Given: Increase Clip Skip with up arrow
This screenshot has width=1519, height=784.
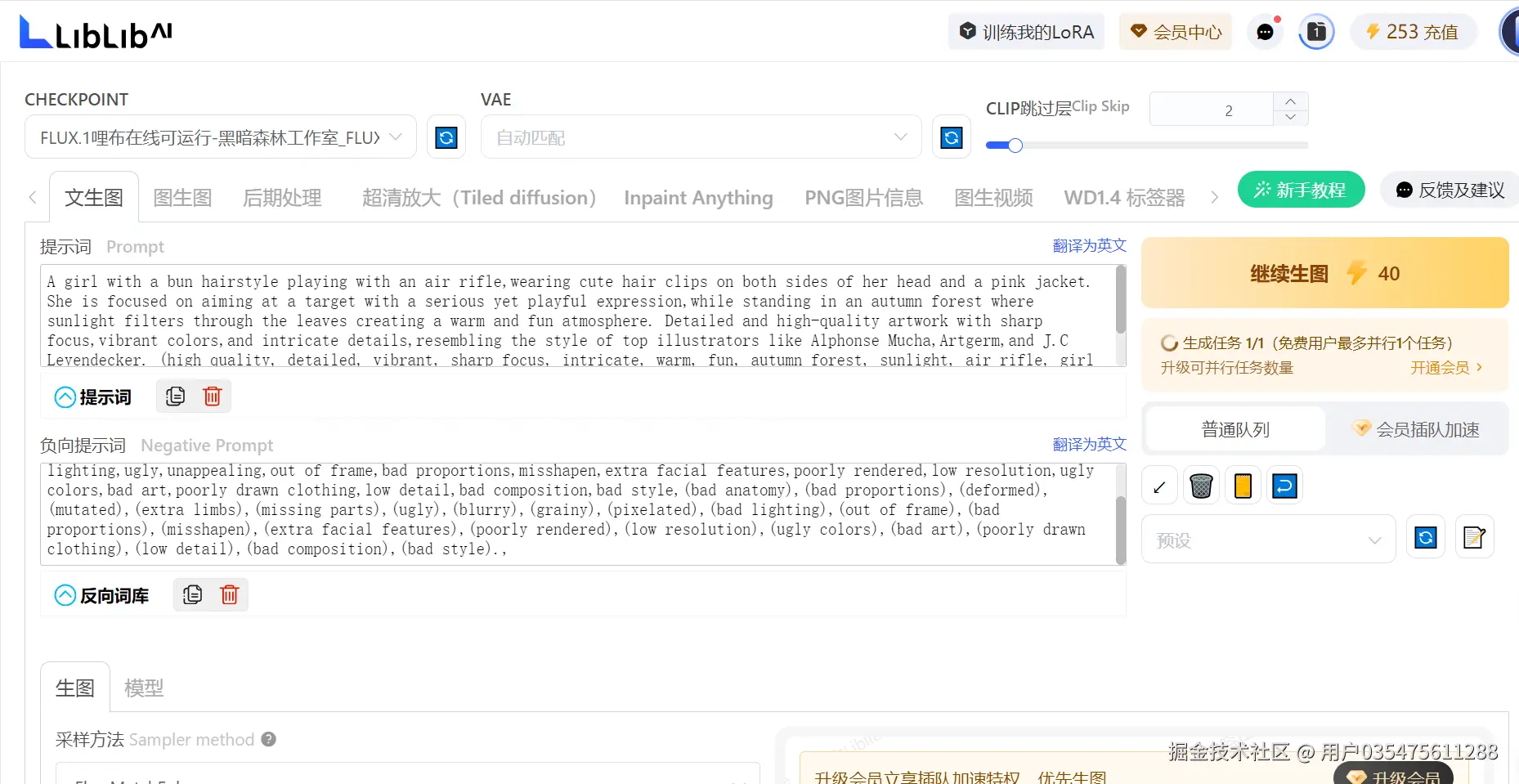Looking at the screenshot, I should 1290,101.
